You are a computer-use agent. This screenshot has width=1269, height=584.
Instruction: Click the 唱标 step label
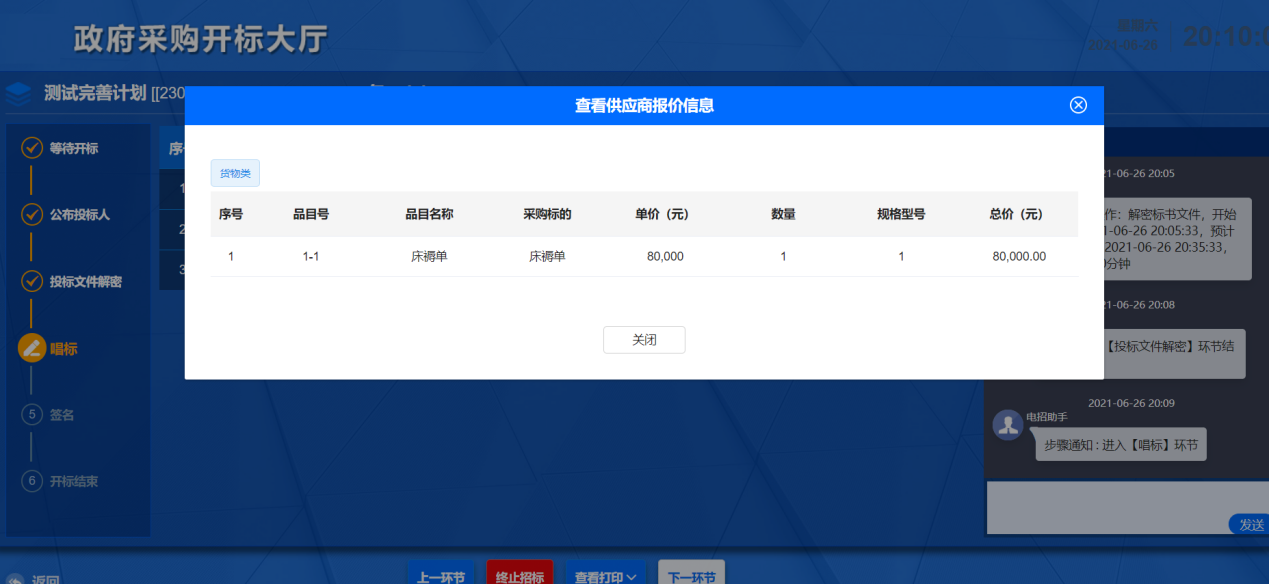click(64, 348)
